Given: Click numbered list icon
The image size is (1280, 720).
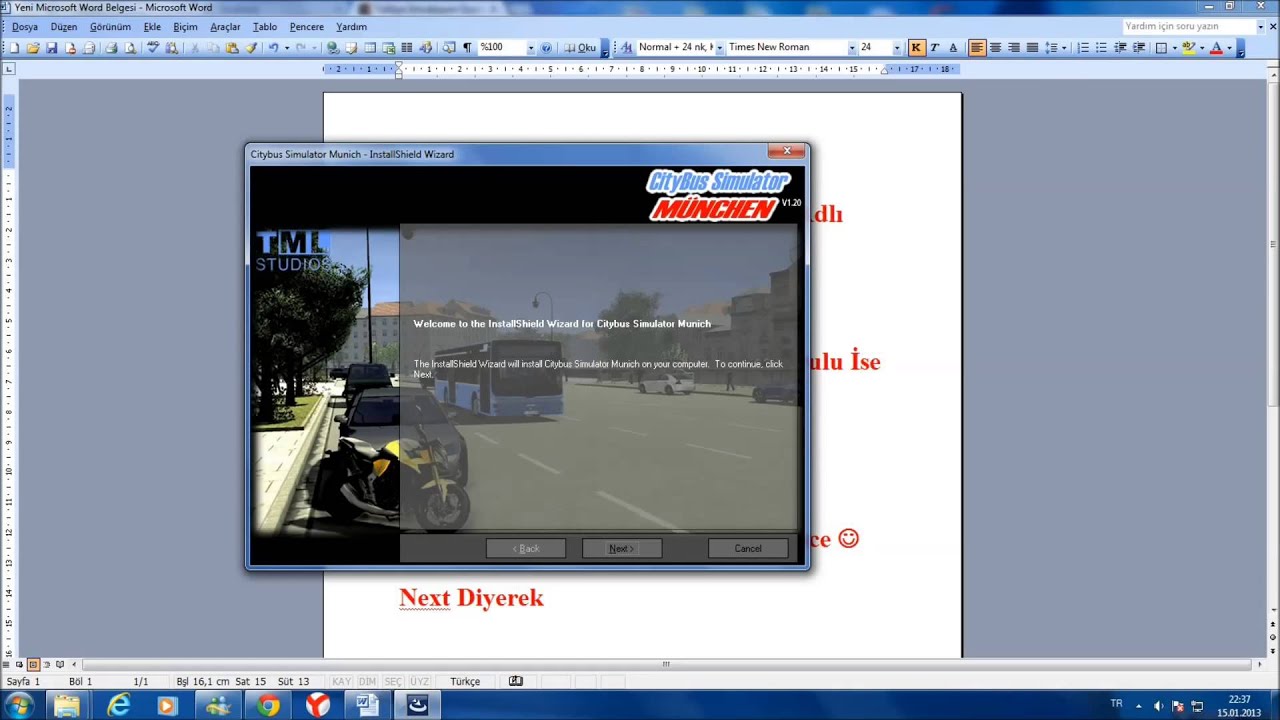Looking at the screenshot, I should 1083,47.
